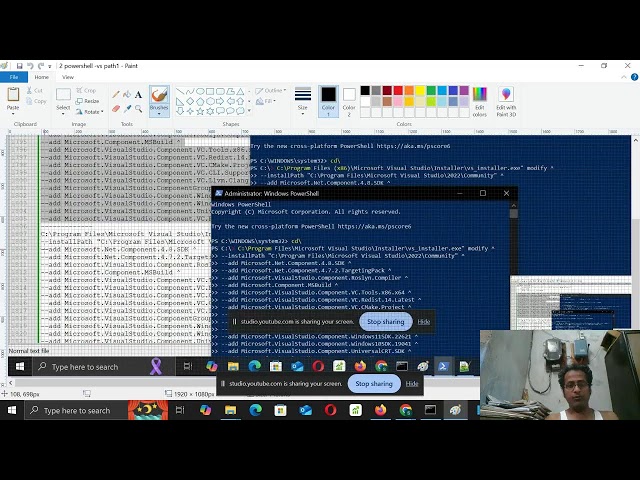Expand the Select options arrow
Image resolution: width=640 pixels, height=480 pixels.
63,114
